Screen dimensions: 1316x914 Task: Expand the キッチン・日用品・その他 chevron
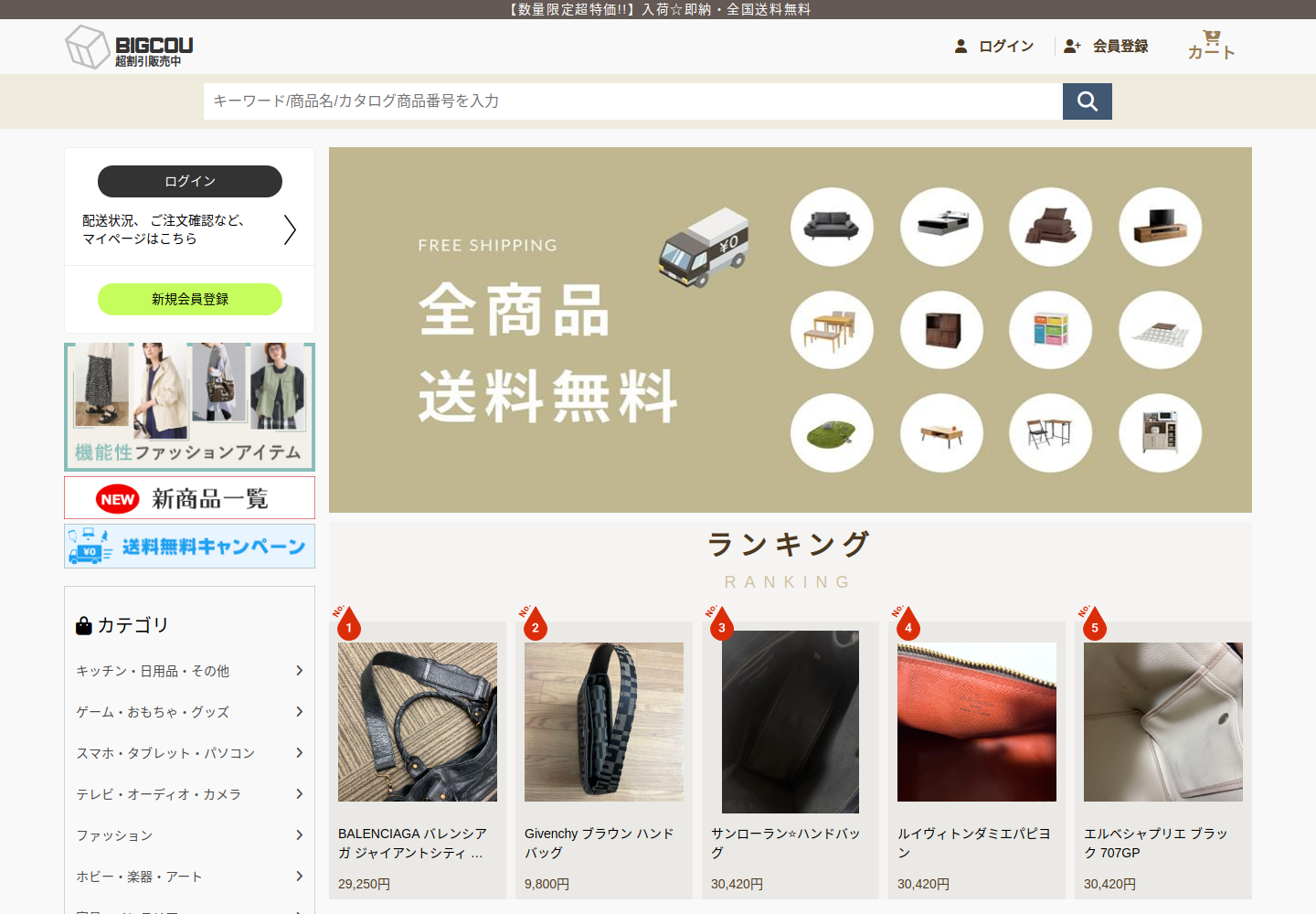pyautogui.click(x=299, y=671)
